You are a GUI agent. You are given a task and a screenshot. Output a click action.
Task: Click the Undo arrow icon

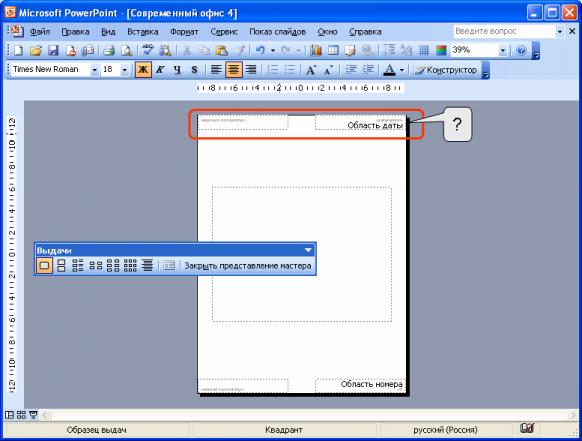(261, 50)
